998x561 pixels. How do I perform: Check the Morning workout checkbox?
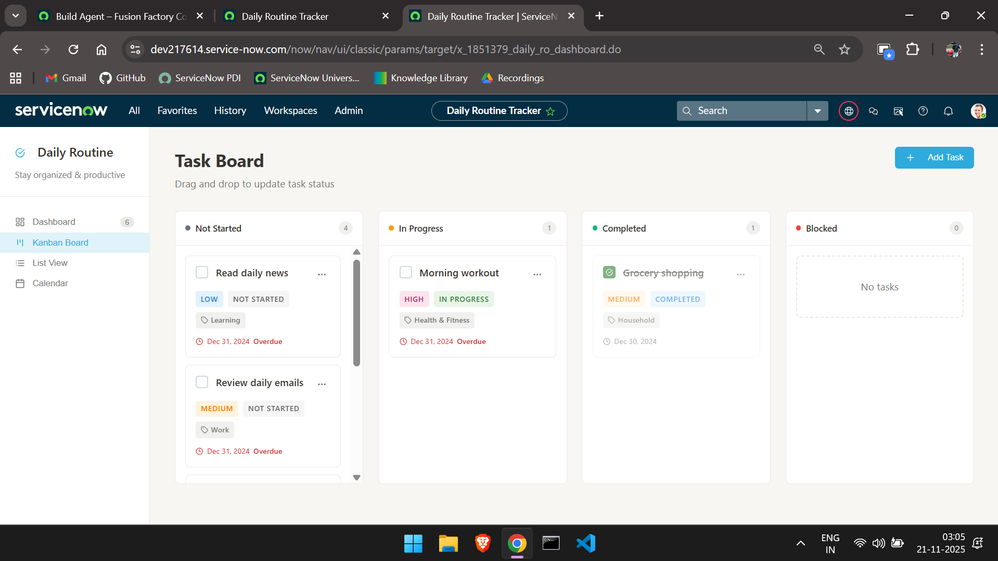(405, 273)
